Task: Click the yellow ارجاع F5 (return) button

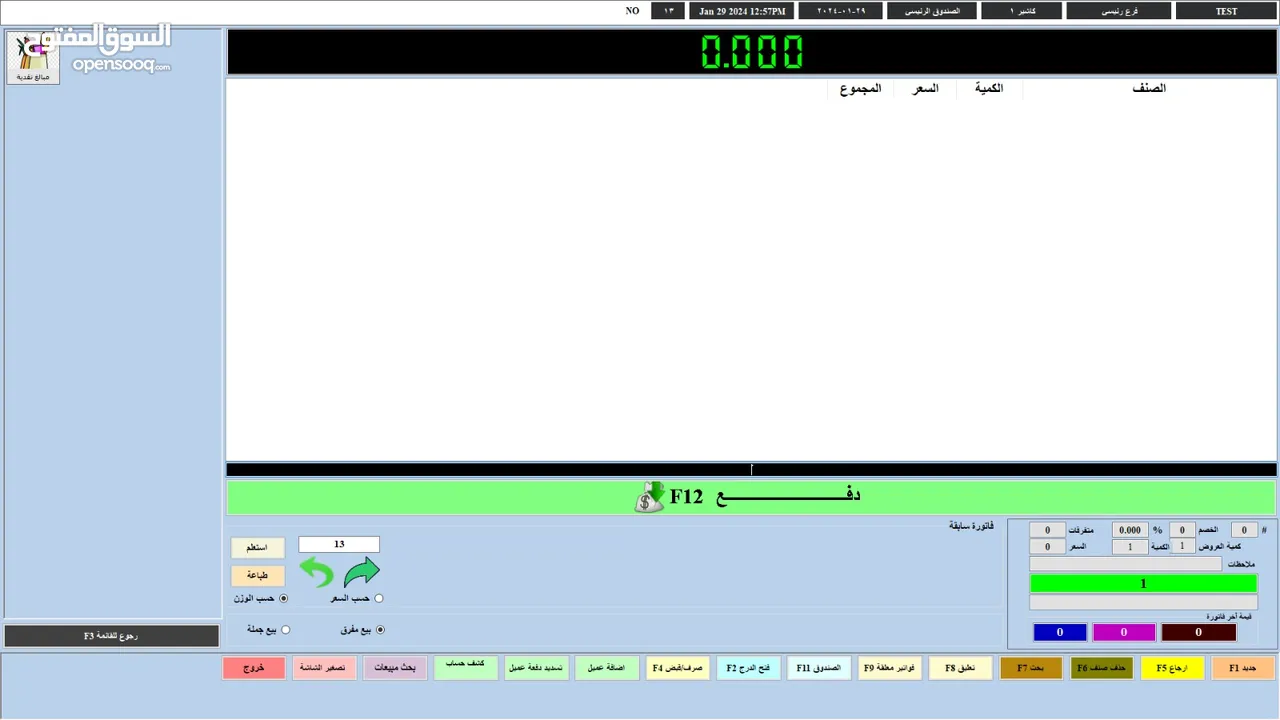Action: (x=1172, y=668)
